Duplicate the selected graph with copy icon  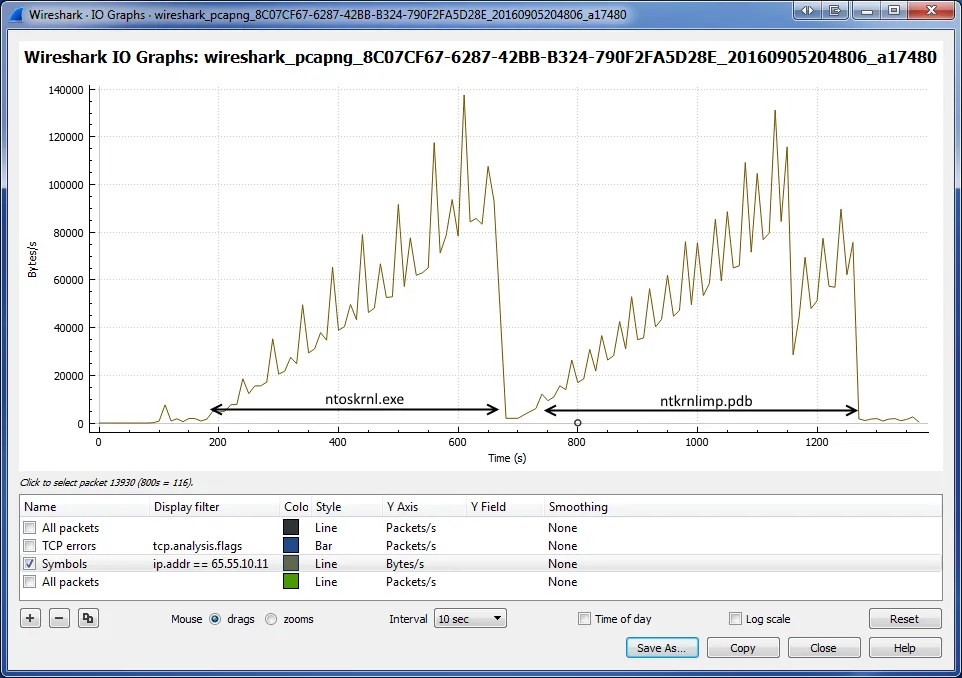pyautogui.click(x=88, y=618)
